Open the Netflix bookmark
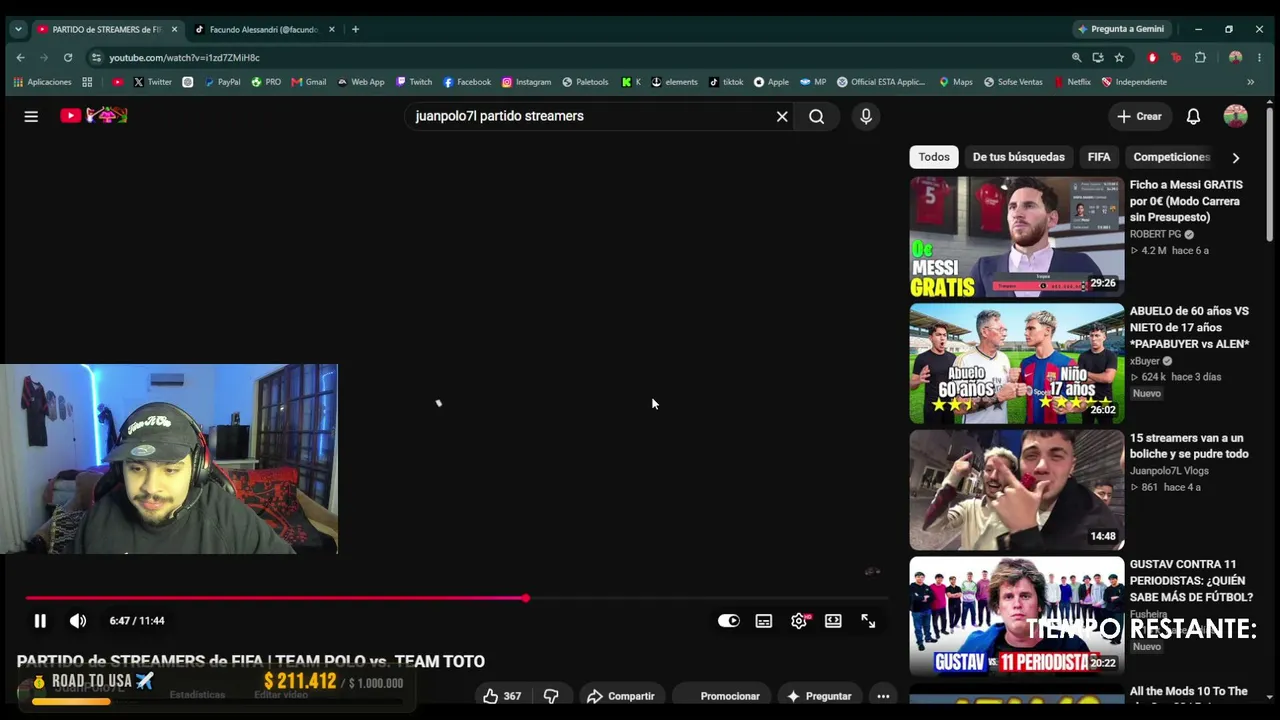The height and width of the screenshot is (720, 1280). click(1072, 82)
